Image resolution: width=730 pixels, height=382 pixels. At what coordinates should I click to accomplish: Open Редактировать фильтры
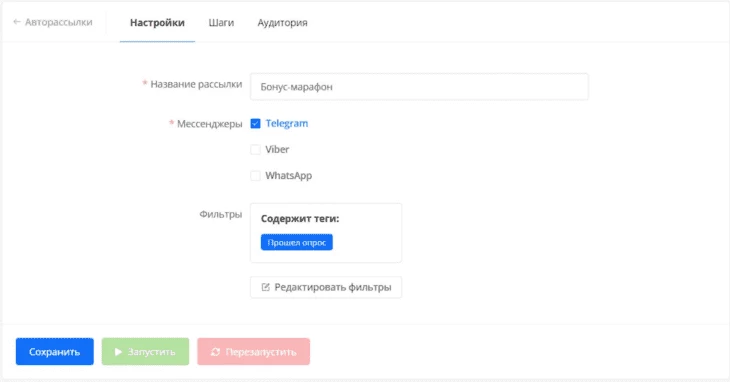(326, 287)
